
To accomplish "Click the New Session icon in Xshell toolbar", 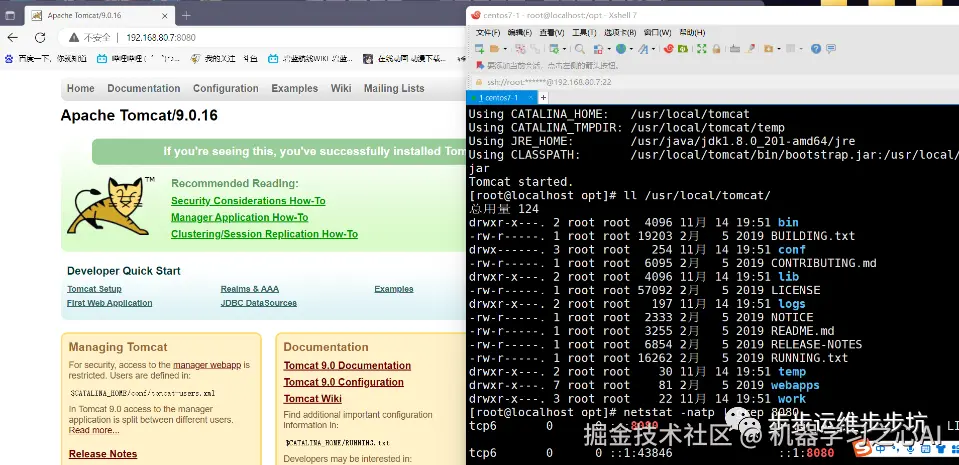I will [x=480, y=49].
